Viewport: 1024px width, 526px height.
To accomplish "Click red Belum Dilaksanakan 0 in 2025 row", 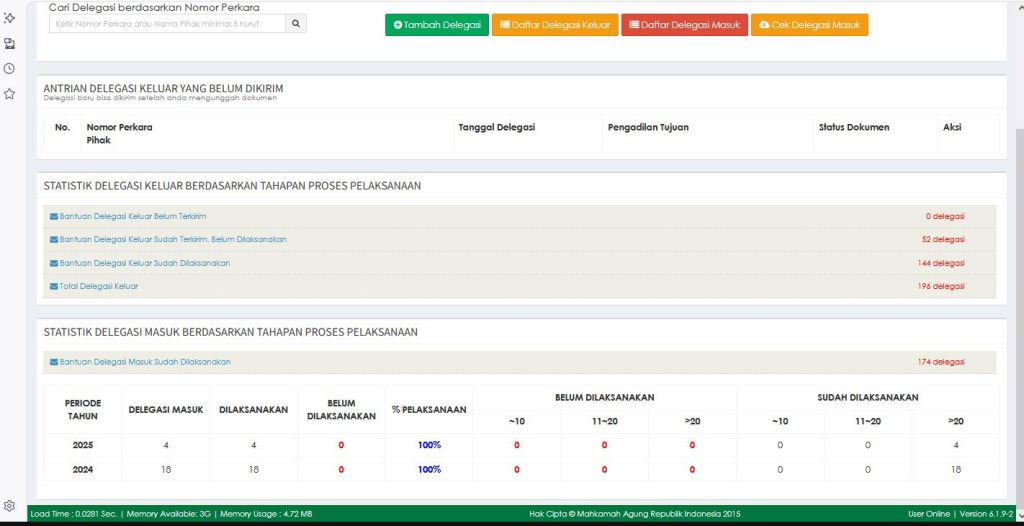I will point(342,445).
